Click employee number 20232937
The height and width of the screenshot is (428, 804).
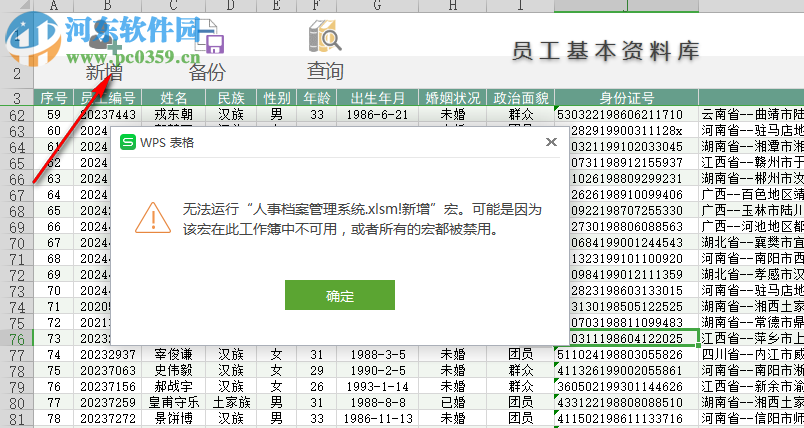(108, 355)
